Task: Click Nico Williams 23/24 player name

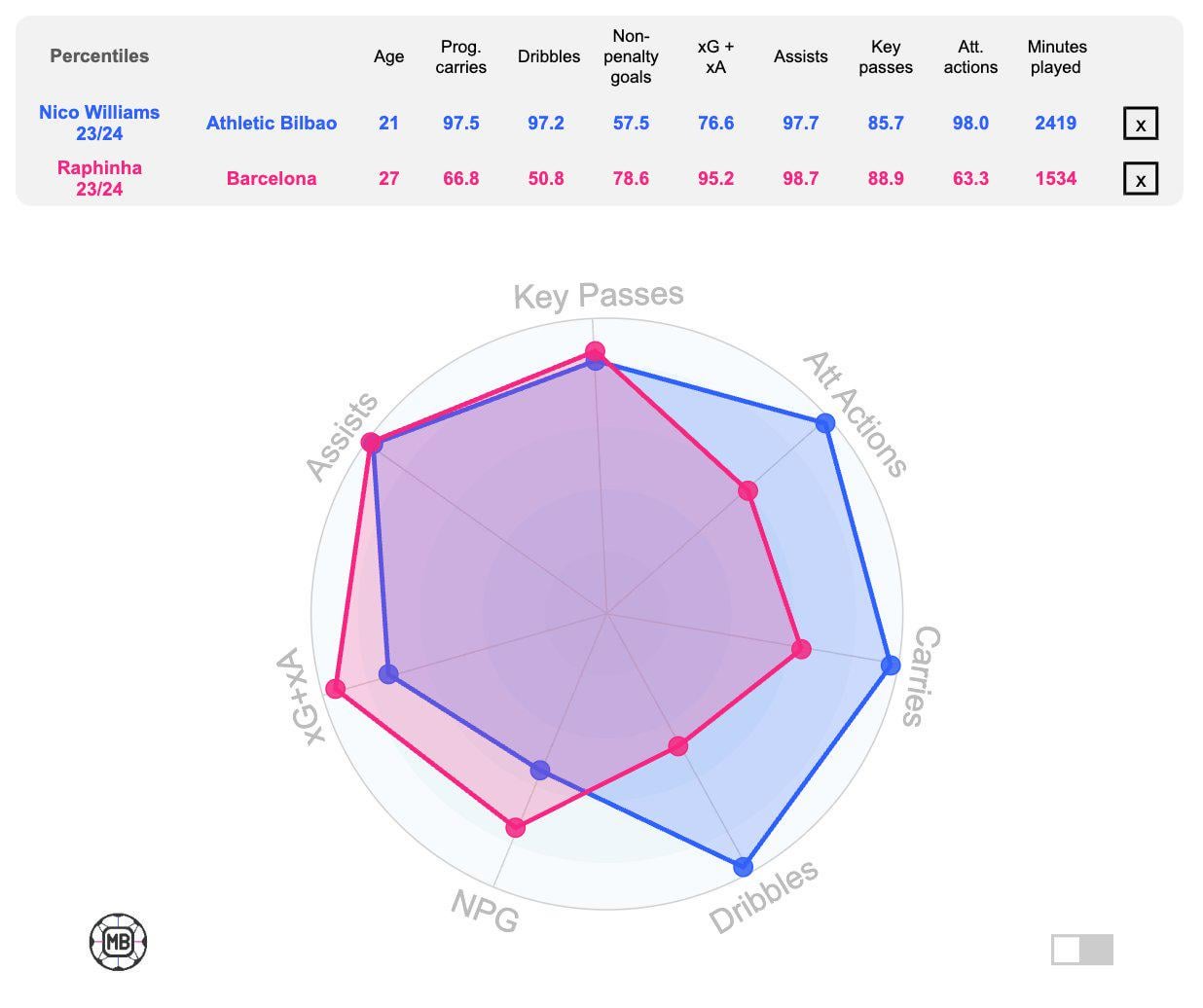Action: point(99,123)
